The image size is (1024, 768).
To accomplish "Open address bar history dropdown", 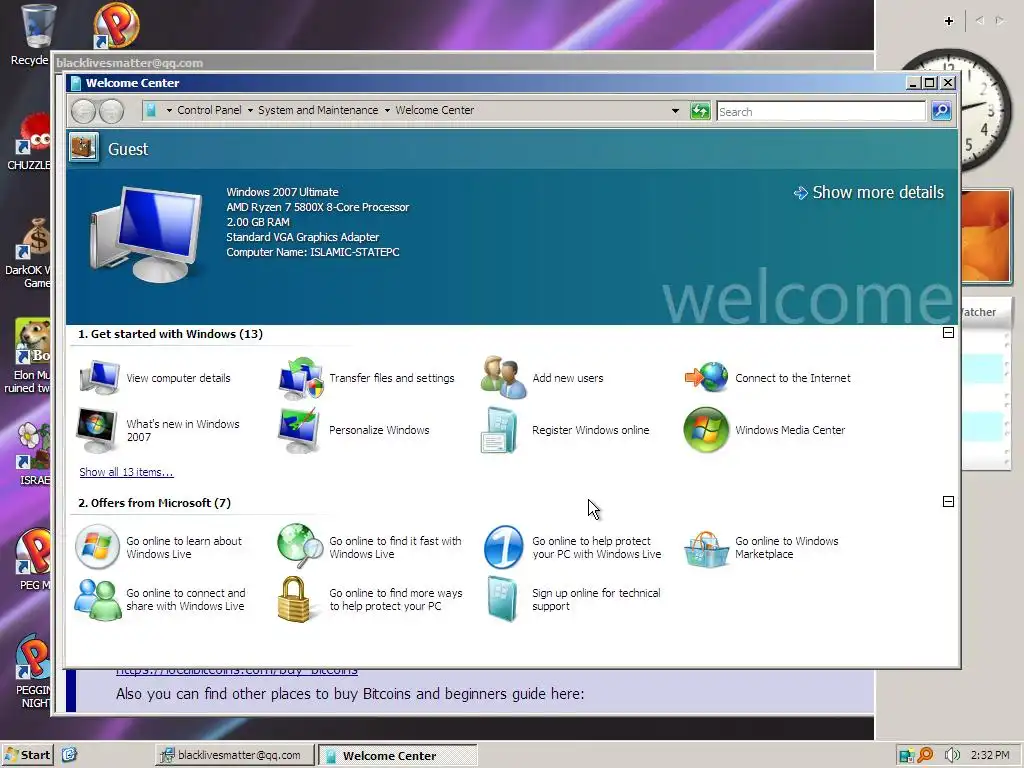I will tap(675, 111).
